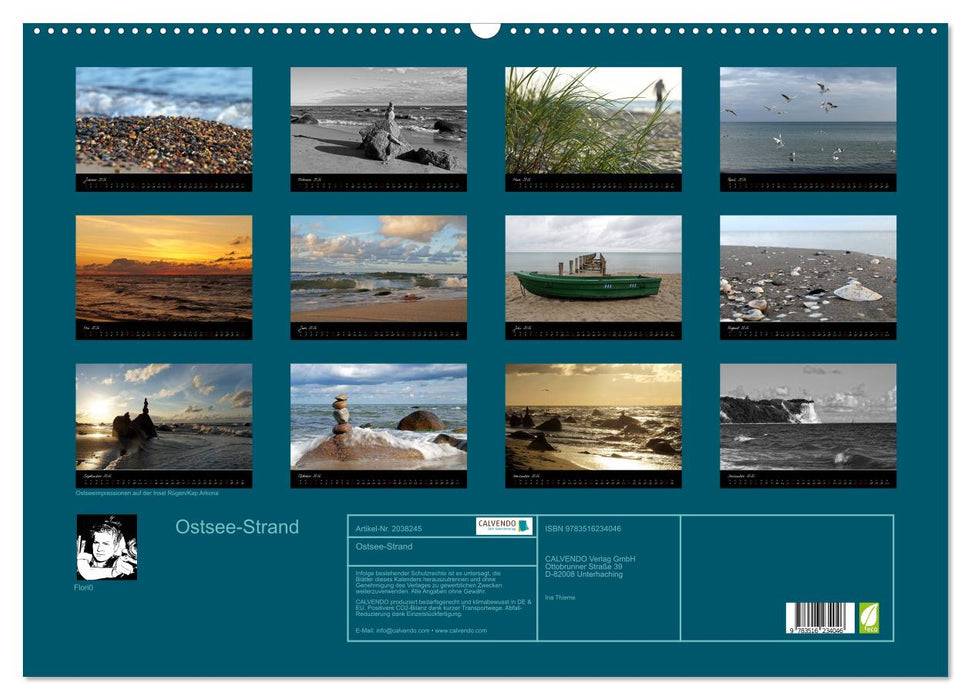Image resolution: width=971 pixels, height=700 pixels.
Task: Click the info@calvendo.com email link
Action: pos(404,630)
